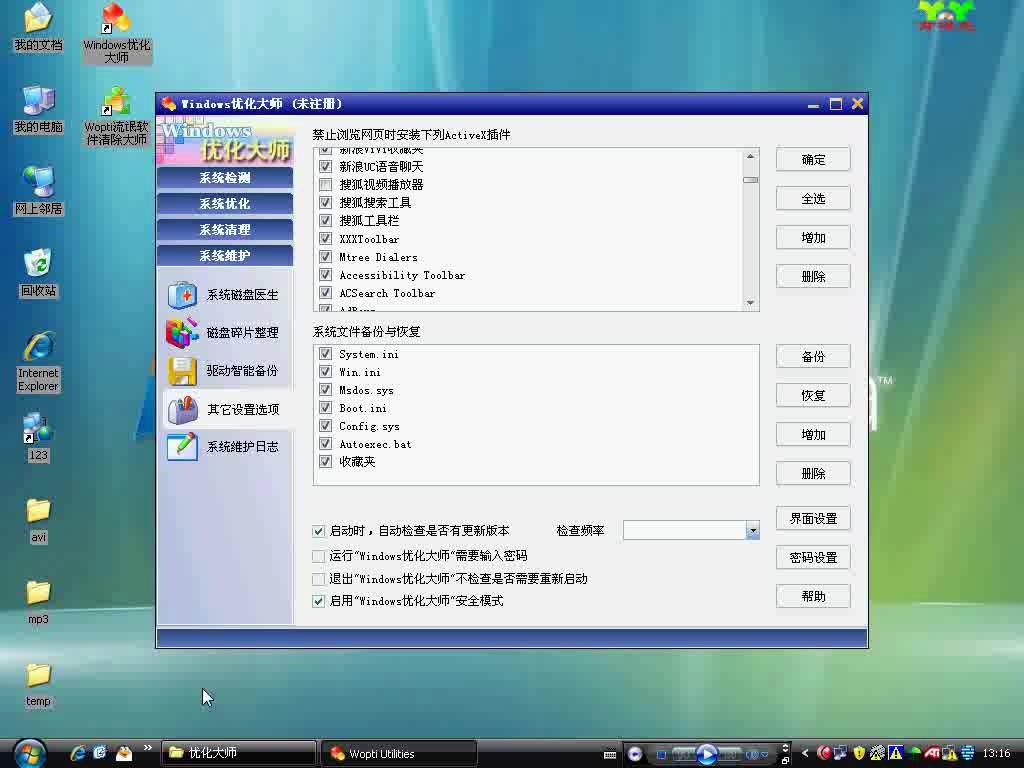Open 界面设置 interface settings
This screenshot has height=768, width=1024.
coord(813,519)
